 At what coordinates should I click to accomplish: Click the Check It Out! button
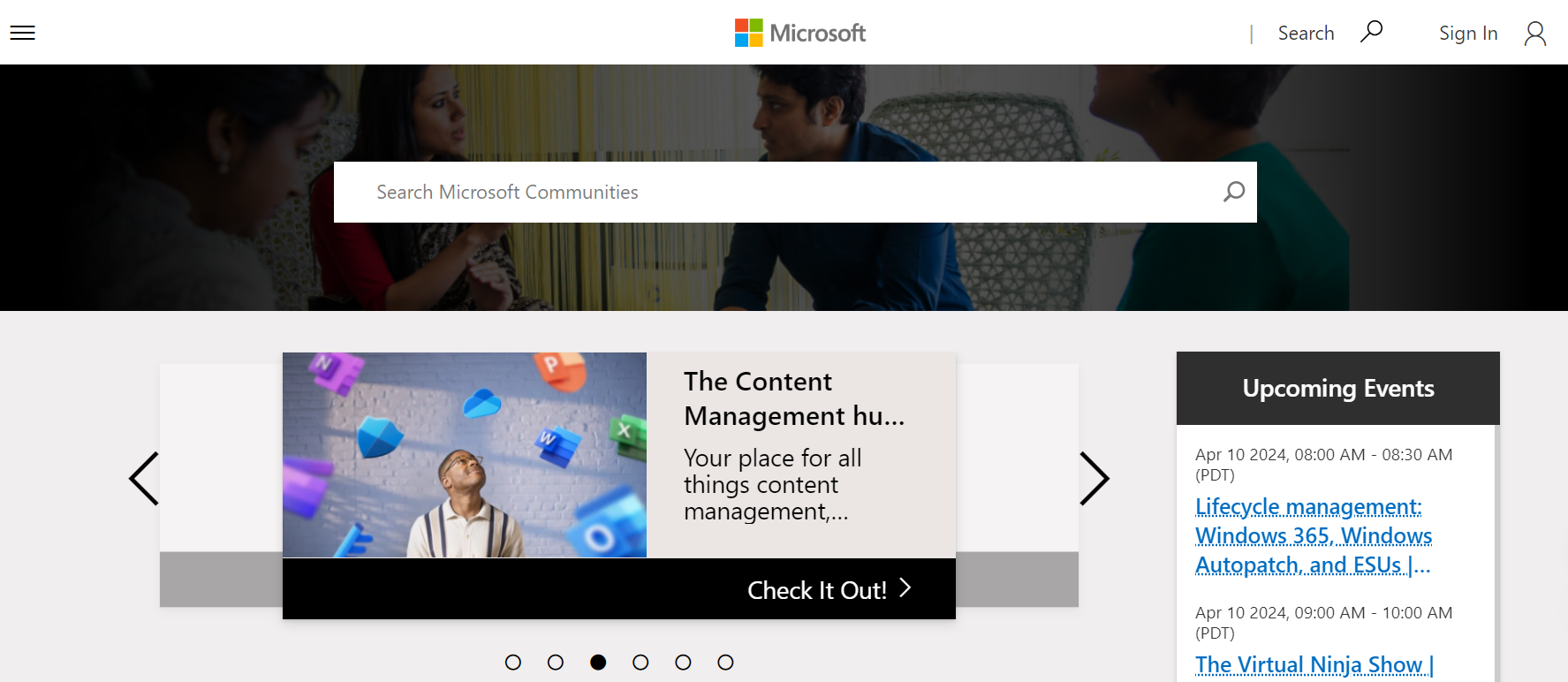coord(817,590)
